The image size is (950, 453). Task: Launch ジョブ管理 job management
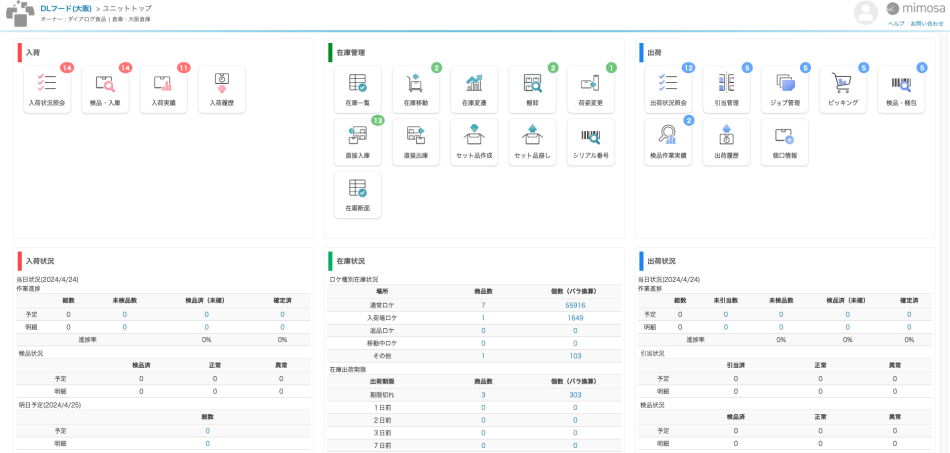pyautogui.click(x=785, y=89)
